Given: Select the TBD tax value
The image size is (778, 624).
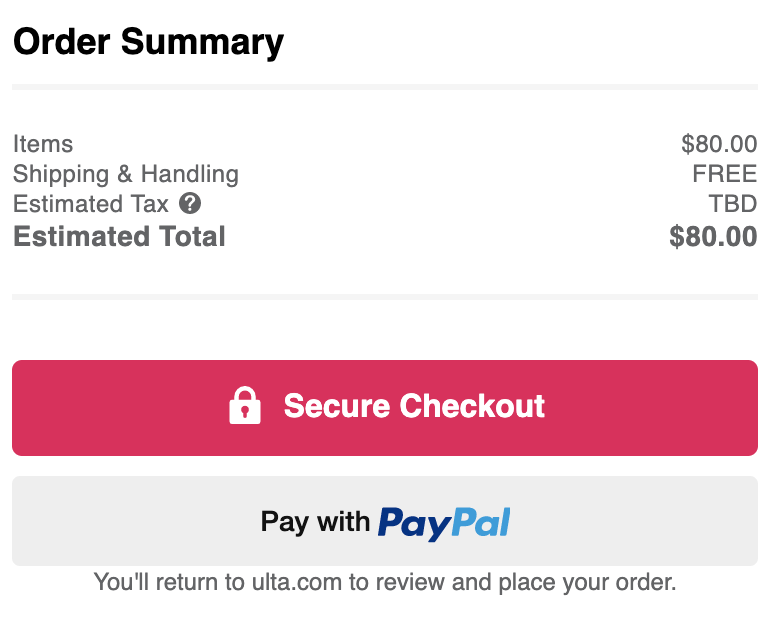Looking at the screenshot, I should 733,204.
